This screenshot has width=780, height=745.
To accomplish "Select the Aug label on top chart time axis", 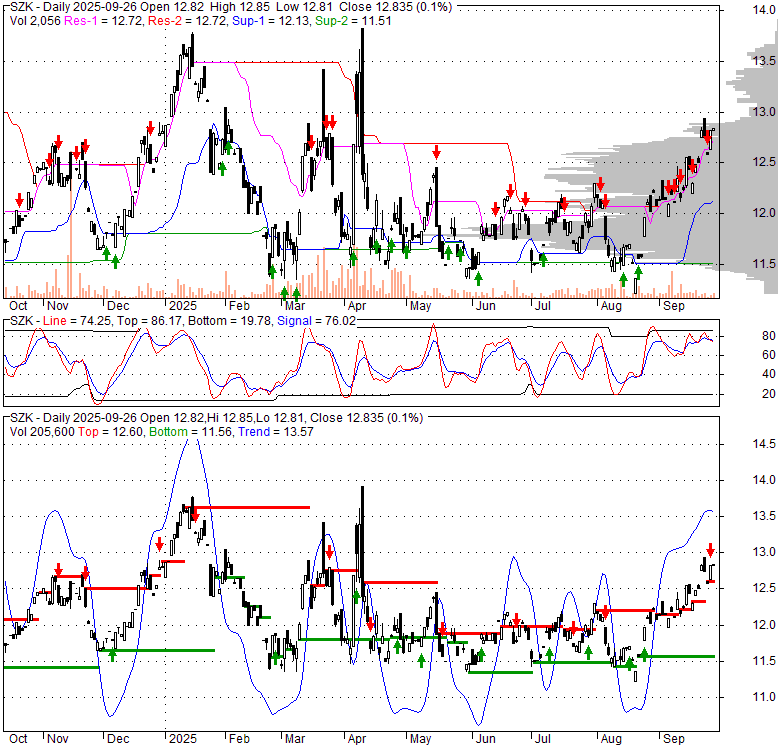I will [x=611, y=306].
